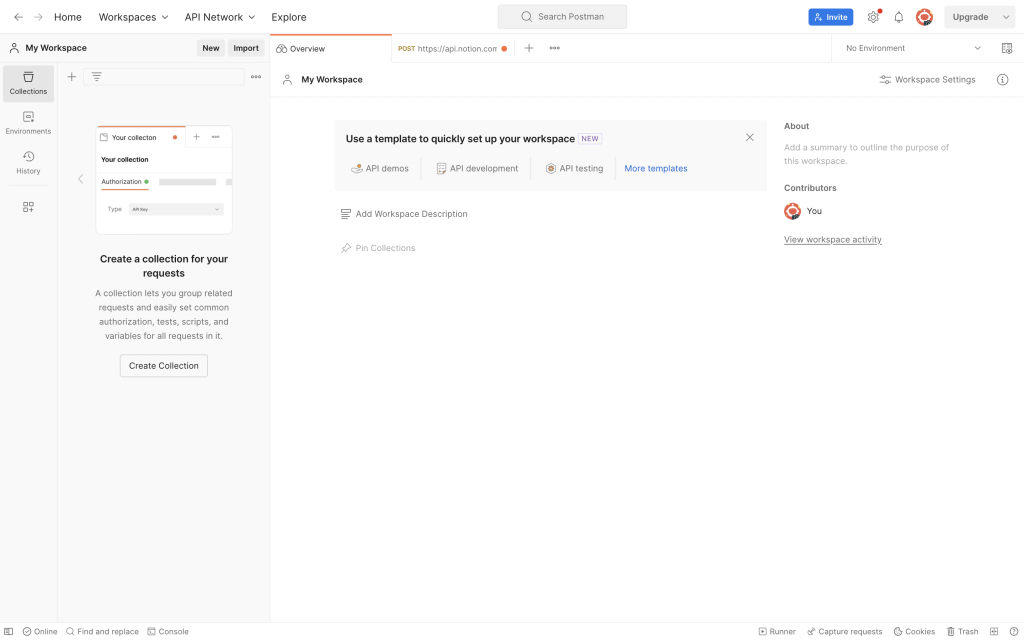Open the Runner
The width and height of the screenshot is (1024, 640).
[777, 632]
